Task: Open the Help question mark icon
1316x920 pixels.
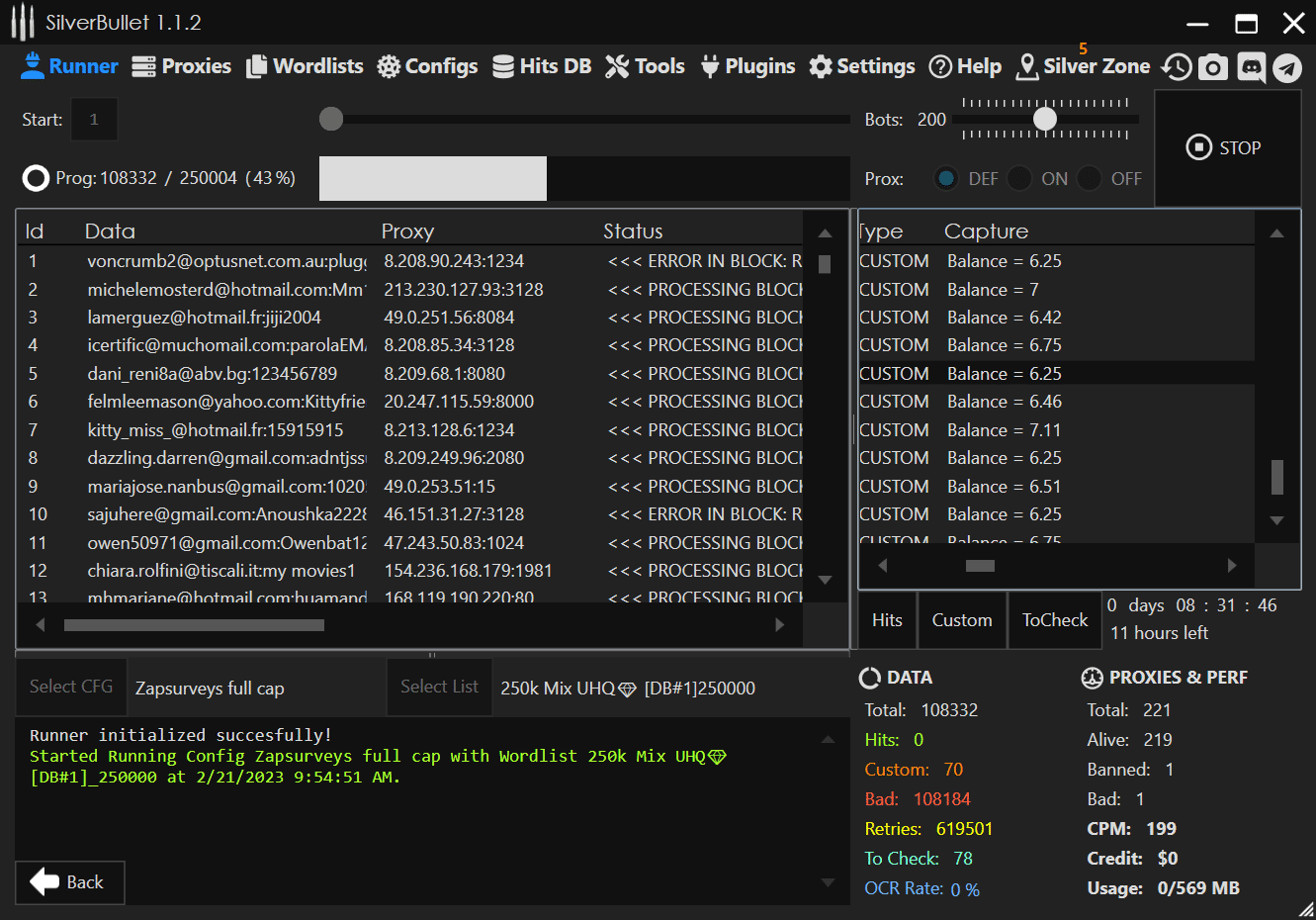Action: pos(940,66)
